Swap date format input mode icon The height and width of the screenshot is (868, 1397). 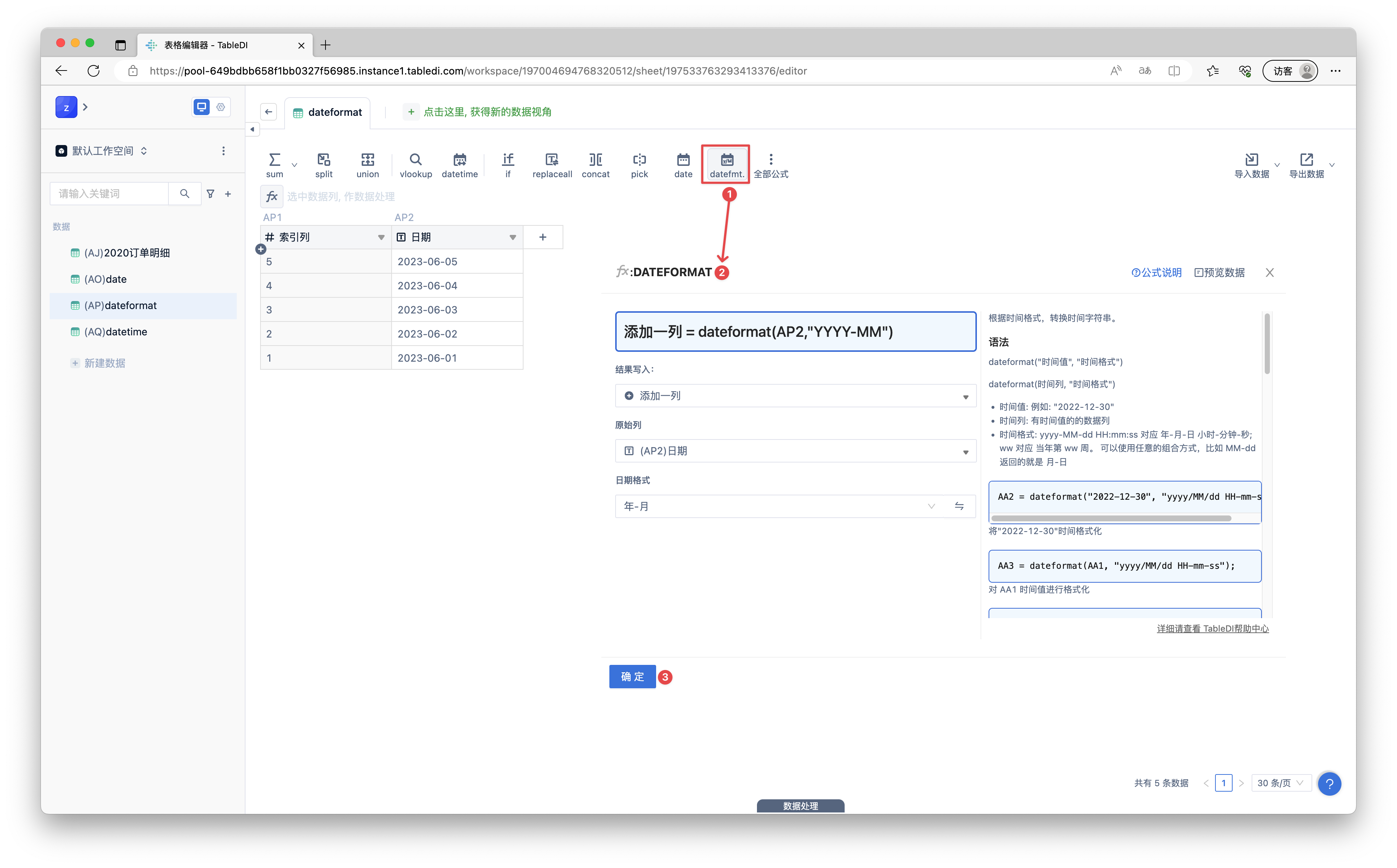tap(959, 506)
